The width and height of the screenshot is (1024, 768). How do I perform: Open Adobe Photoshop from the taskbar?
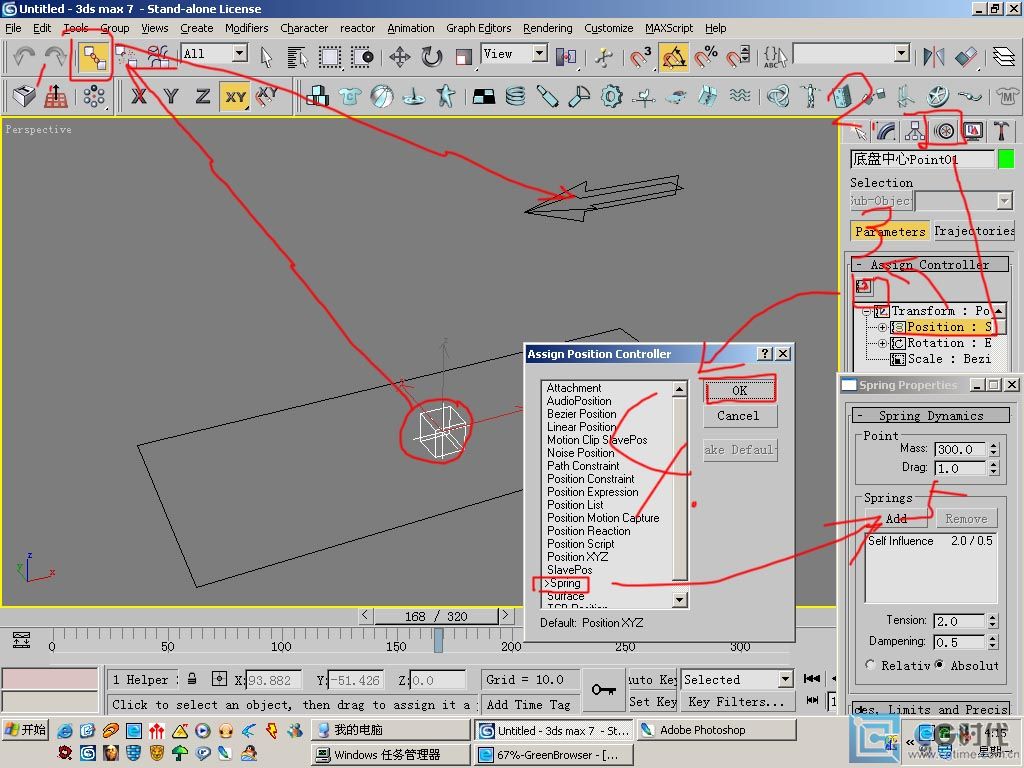tap(716, 730)
